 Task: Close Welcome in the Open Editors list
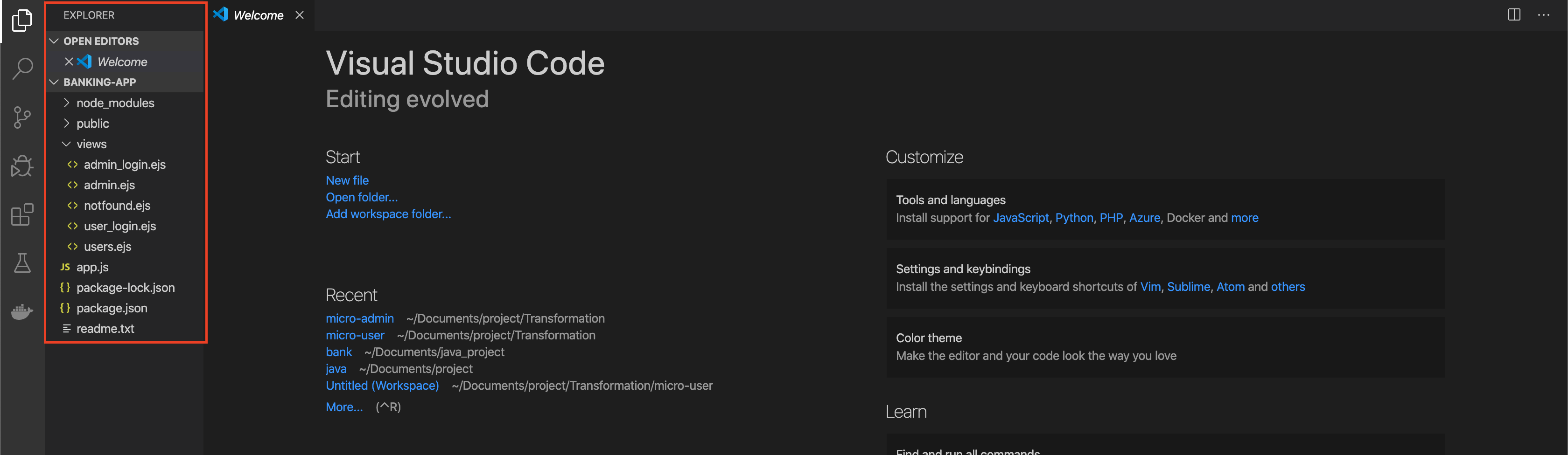tap(69, 62)
